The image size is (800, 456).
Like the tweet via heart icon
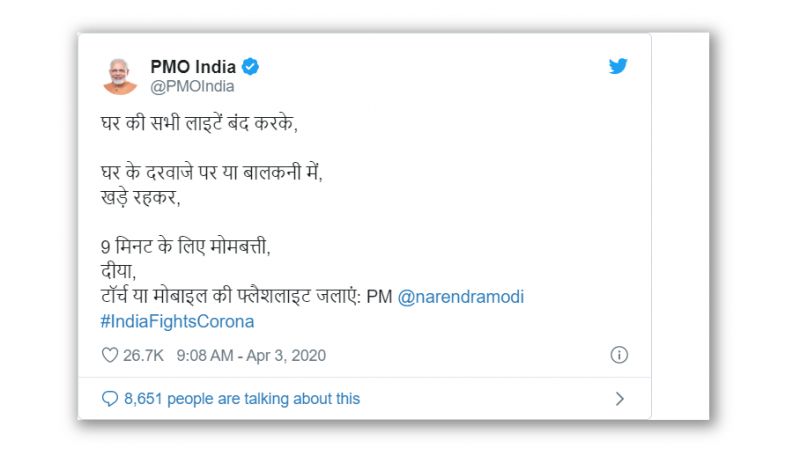click(110, 355)
